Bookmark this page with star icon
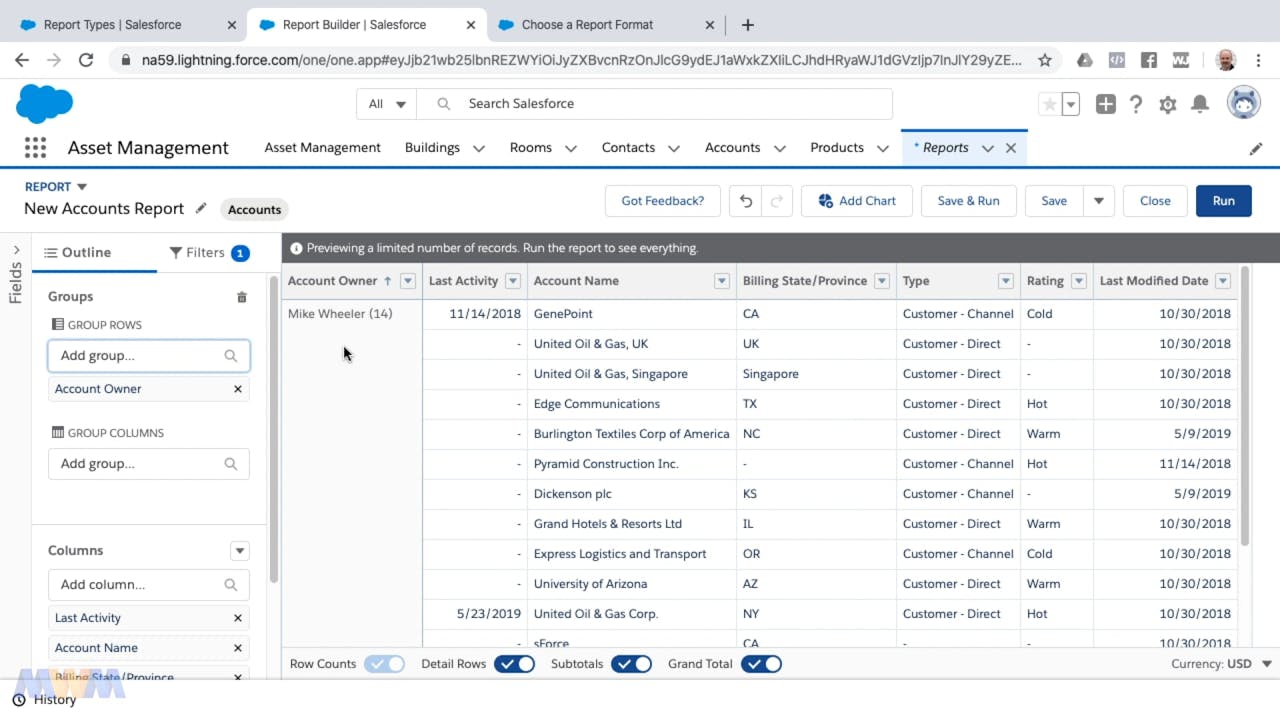Viewport: 1280px width, 720px height. click(x=1045, y=60)
